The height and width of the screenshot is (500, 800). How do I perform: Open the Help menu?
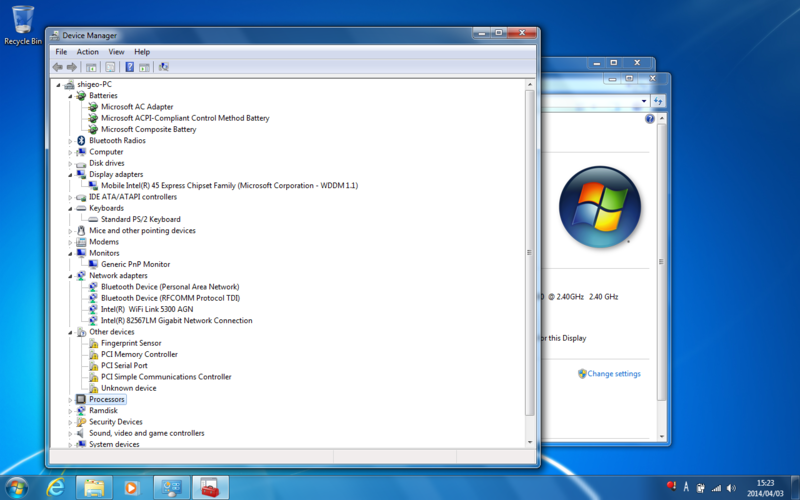coord(142,52)
